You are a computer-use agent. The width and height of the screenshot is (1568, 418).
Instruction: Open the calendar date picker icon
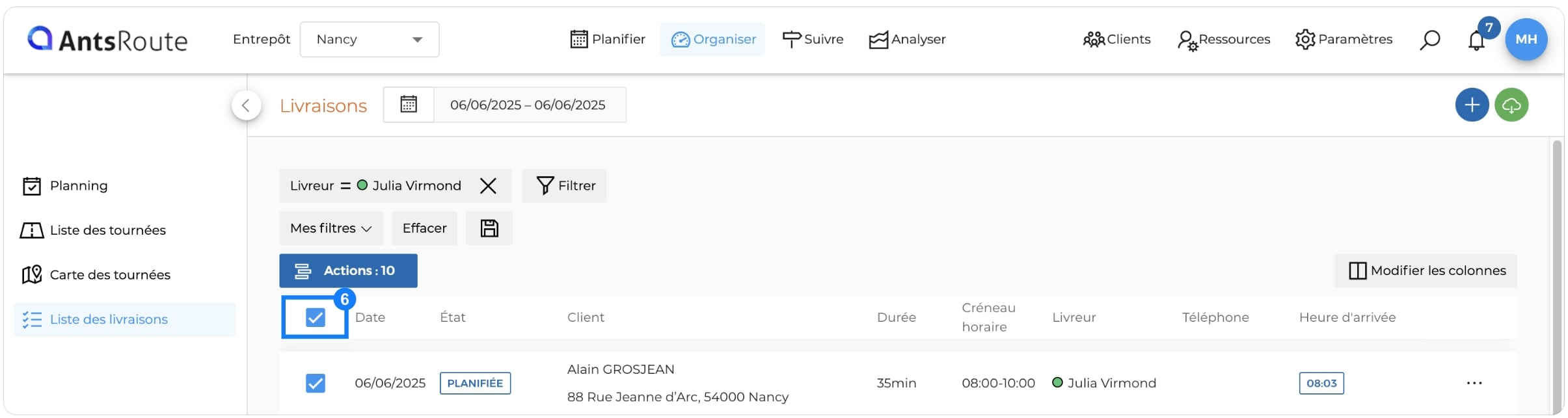(409, 105)
